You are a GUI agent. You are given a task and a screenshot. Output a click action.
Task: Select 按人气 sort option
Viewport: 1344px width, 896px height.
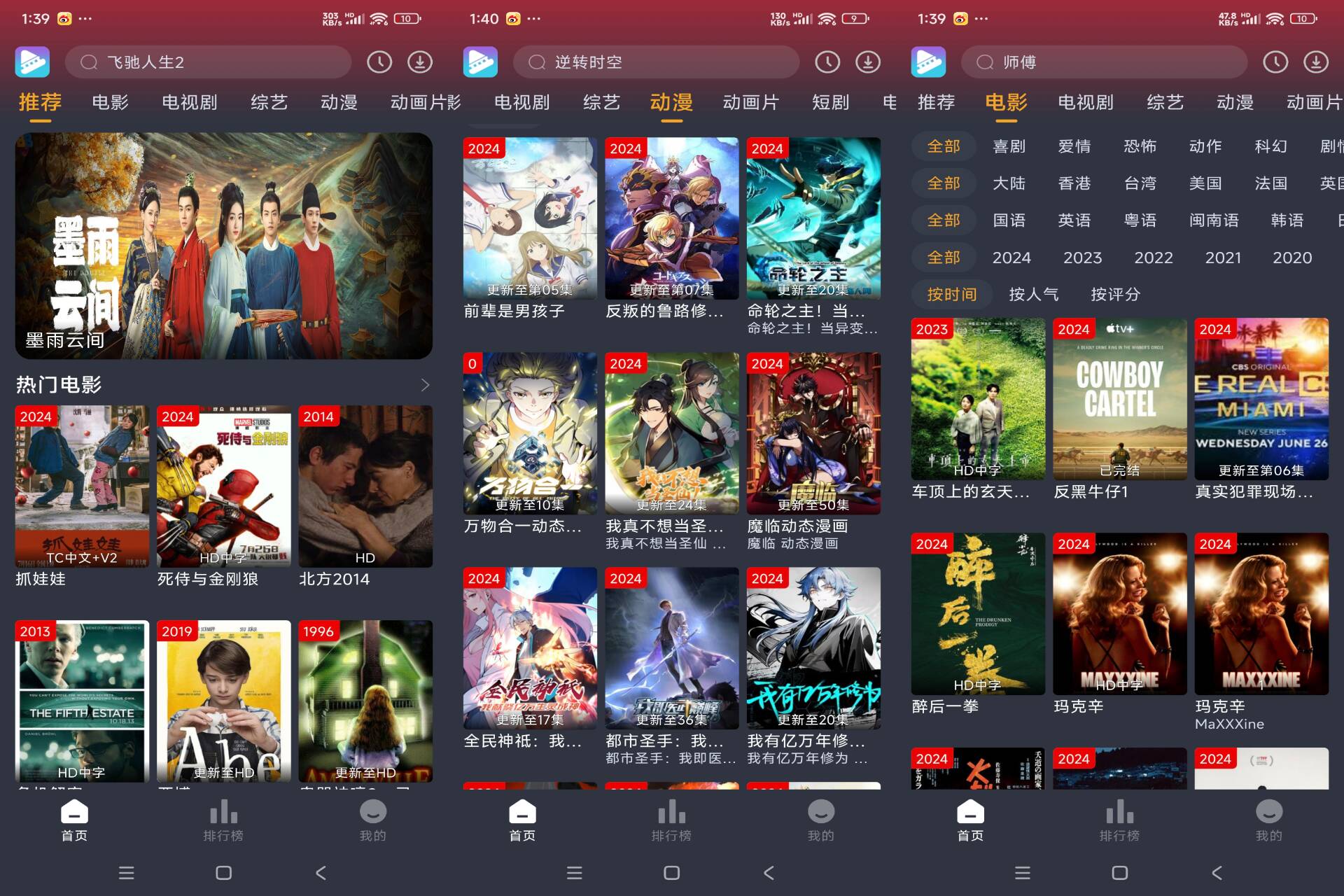click(x=1033, y=295)
